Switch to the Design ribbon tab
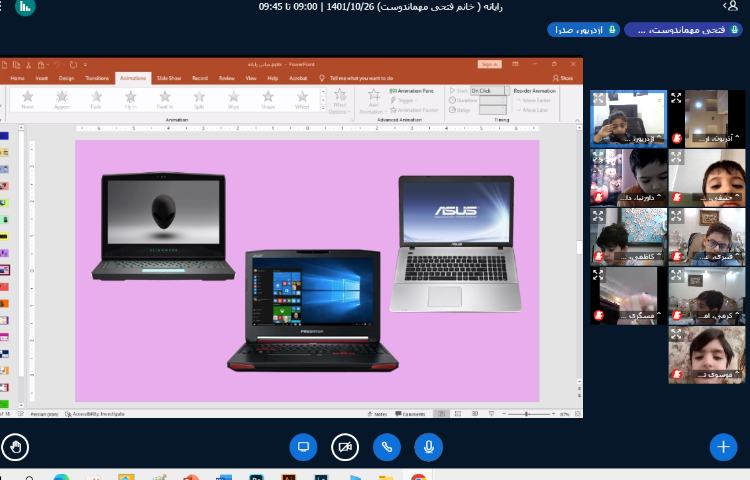This screenshot has width=750, height=480. [66, 77]
